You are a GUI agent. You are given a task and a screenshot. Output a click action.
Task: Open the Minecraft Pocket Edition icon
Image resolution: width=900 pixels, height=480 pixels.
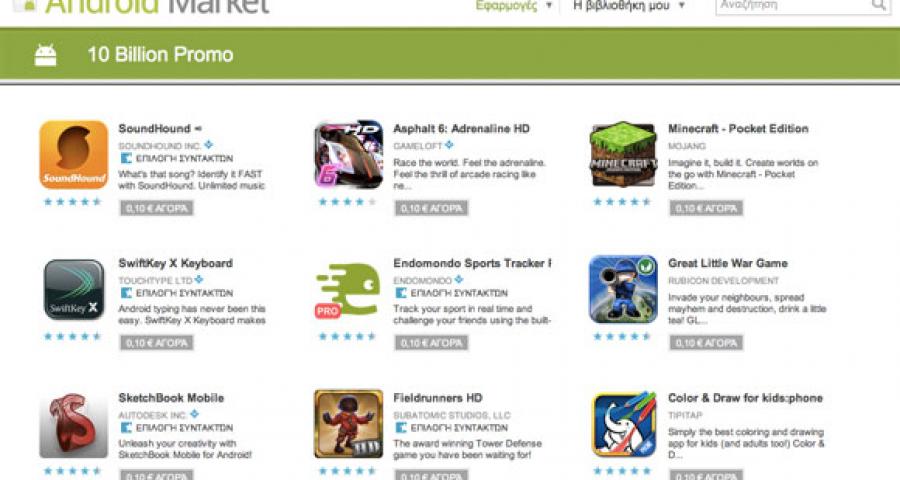coord(623,154)
